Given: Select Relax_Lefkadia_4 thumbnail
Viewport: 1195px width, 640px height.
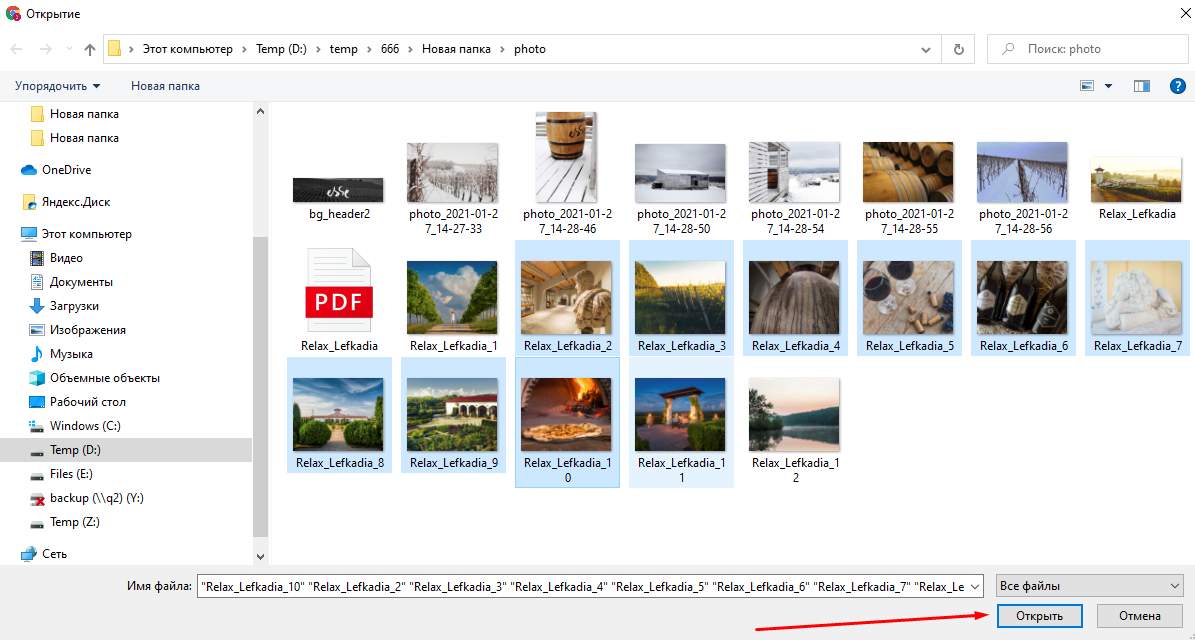Looking at the screenshot, I should coord(795,298).
